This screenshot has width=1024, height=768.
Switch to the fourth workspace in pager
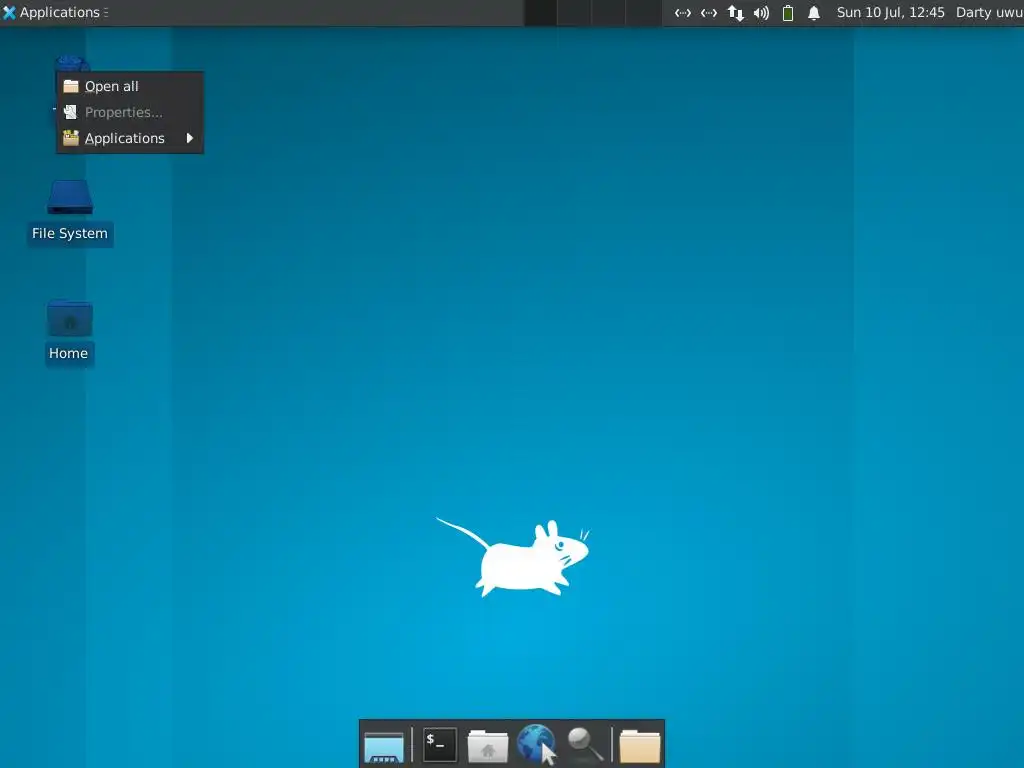coord(643,12)
